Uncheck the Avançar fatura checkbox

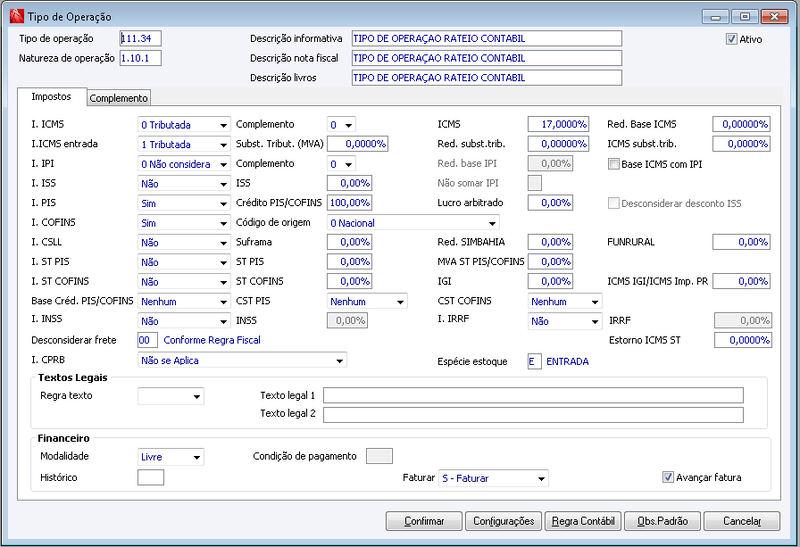coord(667,478)
